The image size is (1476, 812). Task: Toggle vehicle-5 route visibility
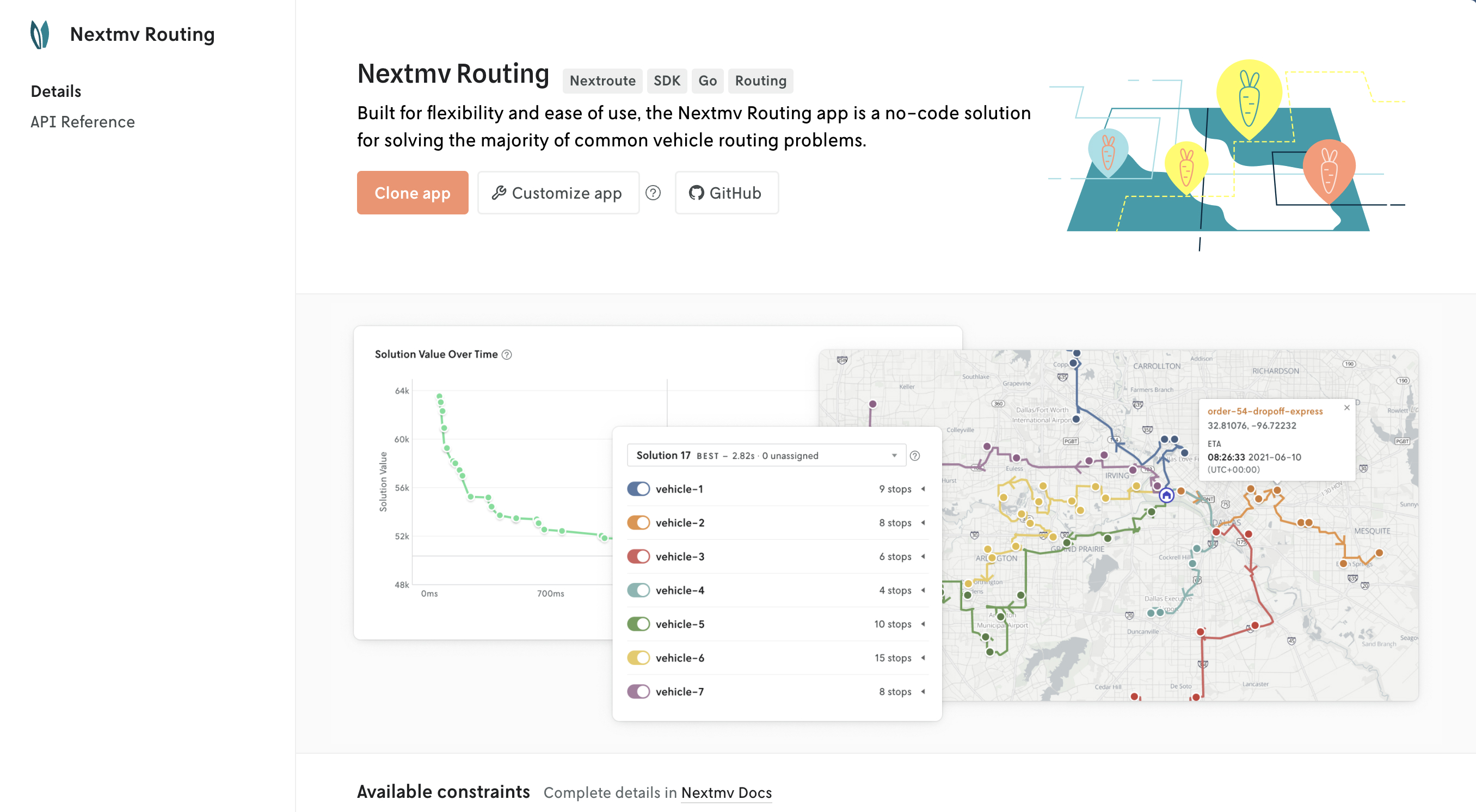(x=638, y=624)
